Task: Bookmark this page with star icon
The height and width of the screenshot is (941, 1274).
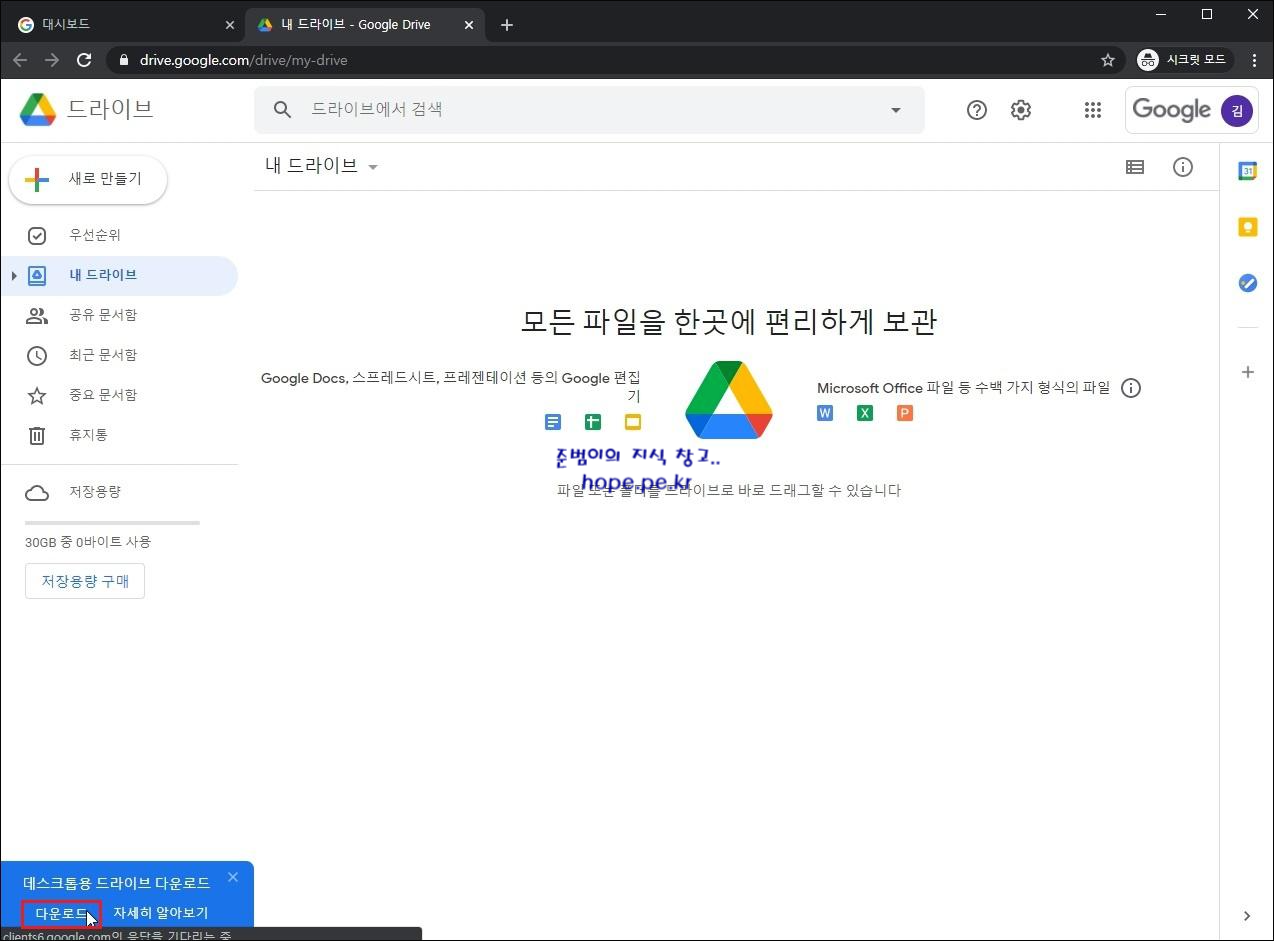Action: tap(1108, 60)
